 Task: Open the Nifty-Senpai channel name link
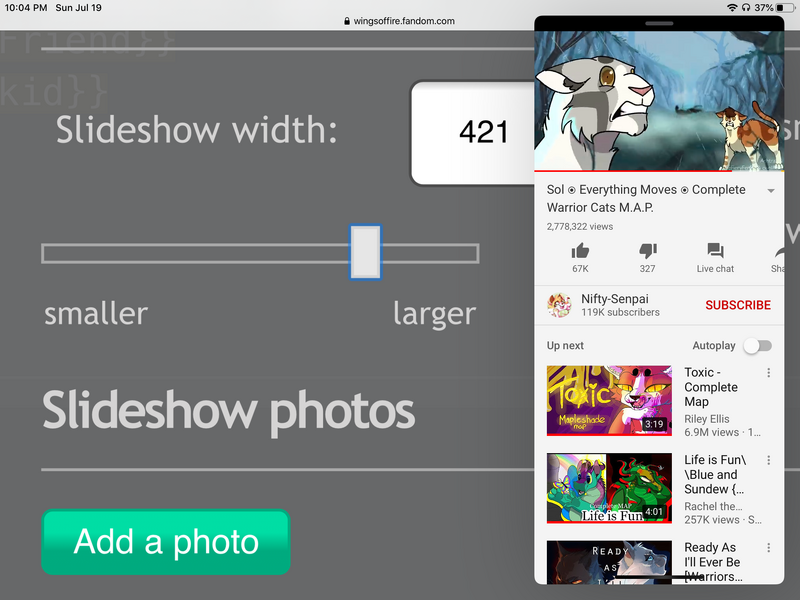613,299
